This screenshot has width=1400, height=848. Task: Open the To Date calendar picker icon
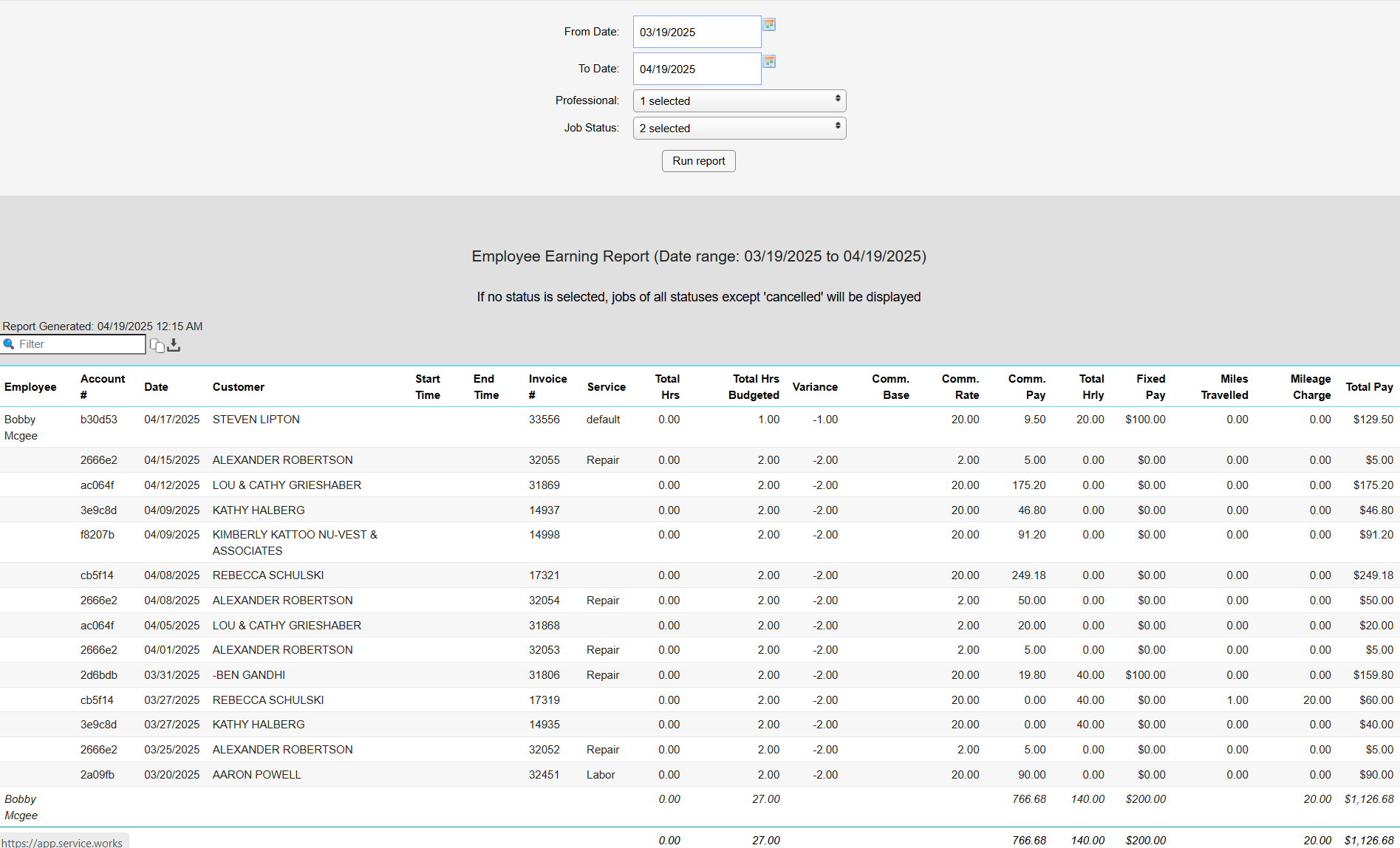click(769, 61)
